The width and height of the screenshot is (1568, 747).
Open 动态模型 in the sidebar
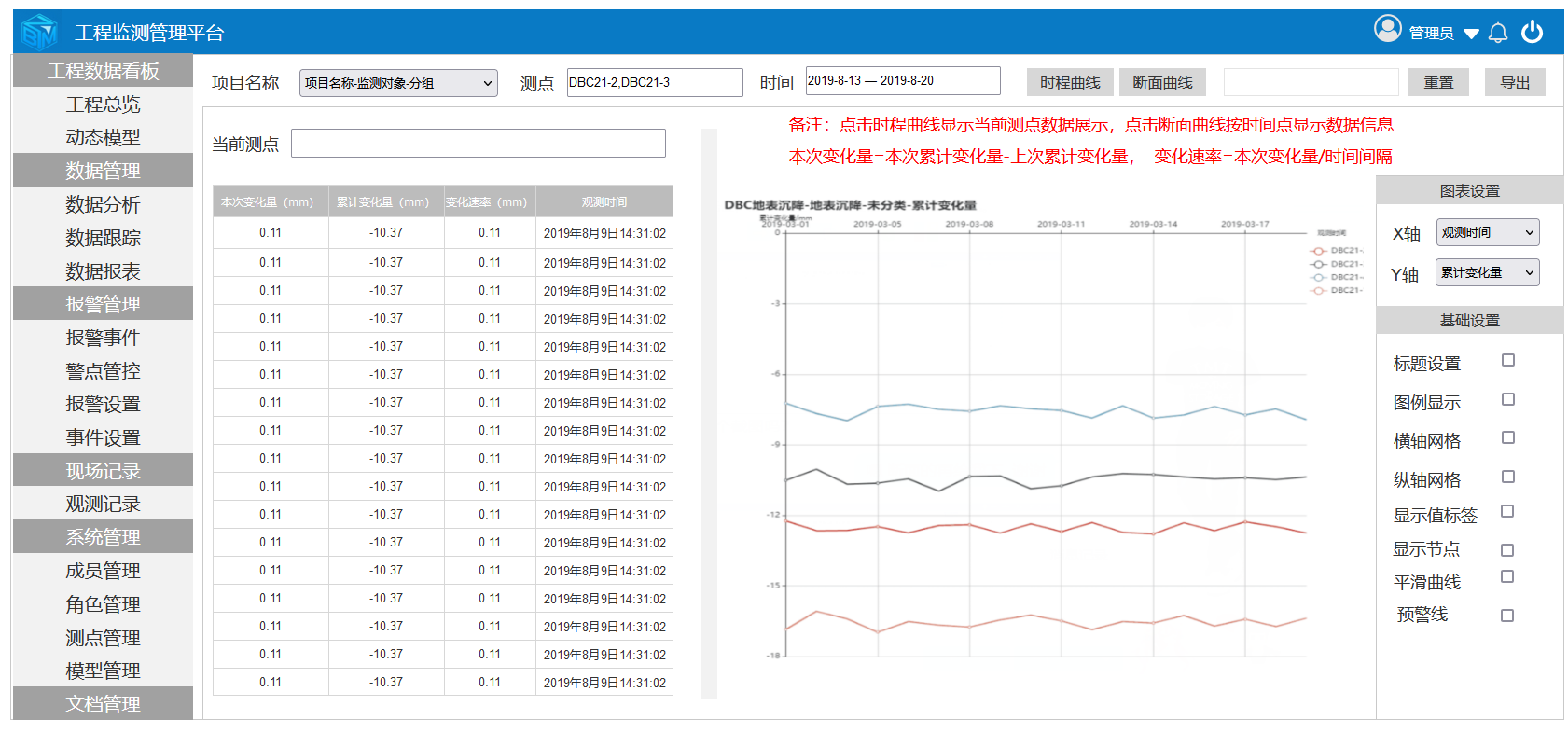point(103,137)
